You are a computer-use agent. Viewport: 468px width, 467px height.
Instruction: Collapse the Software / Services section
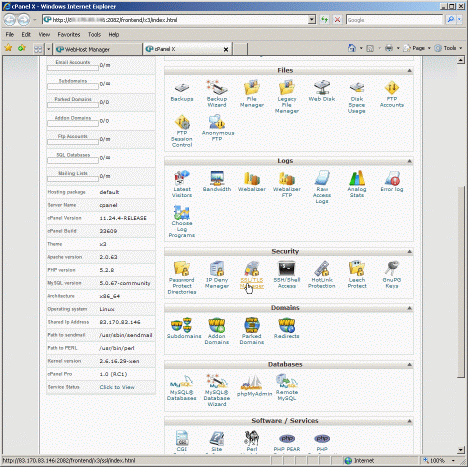click(409, 421)
